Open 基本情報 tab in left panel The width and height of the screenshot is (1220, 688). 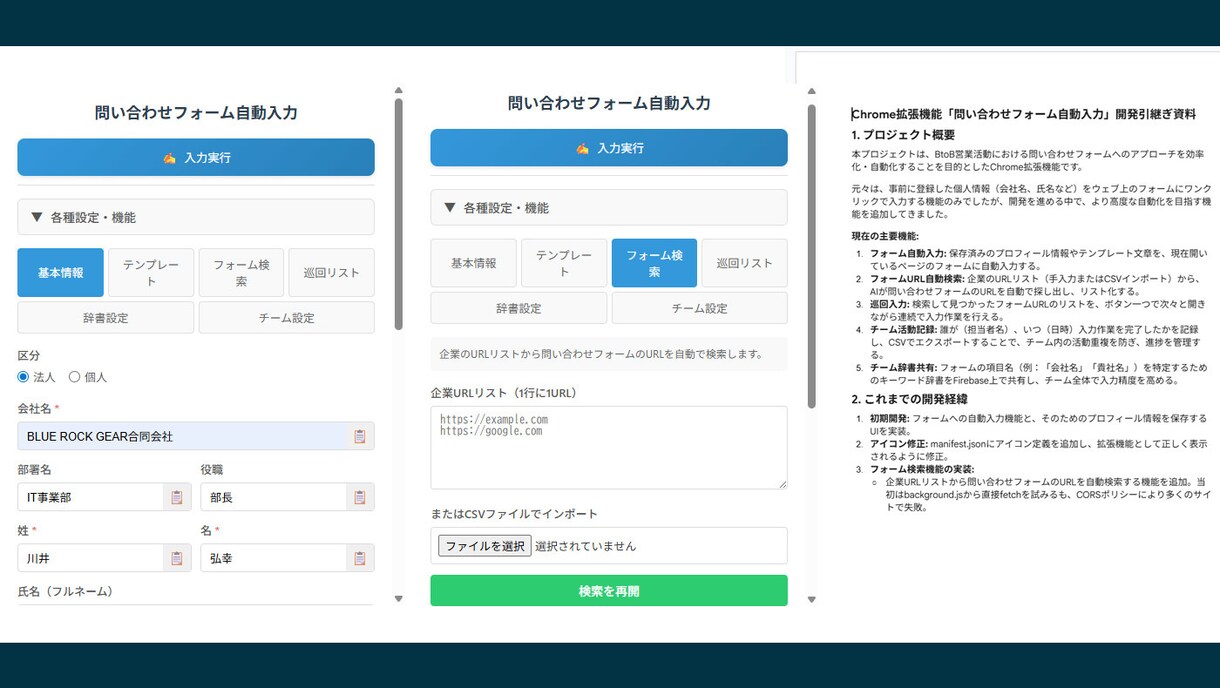[60, 273]
